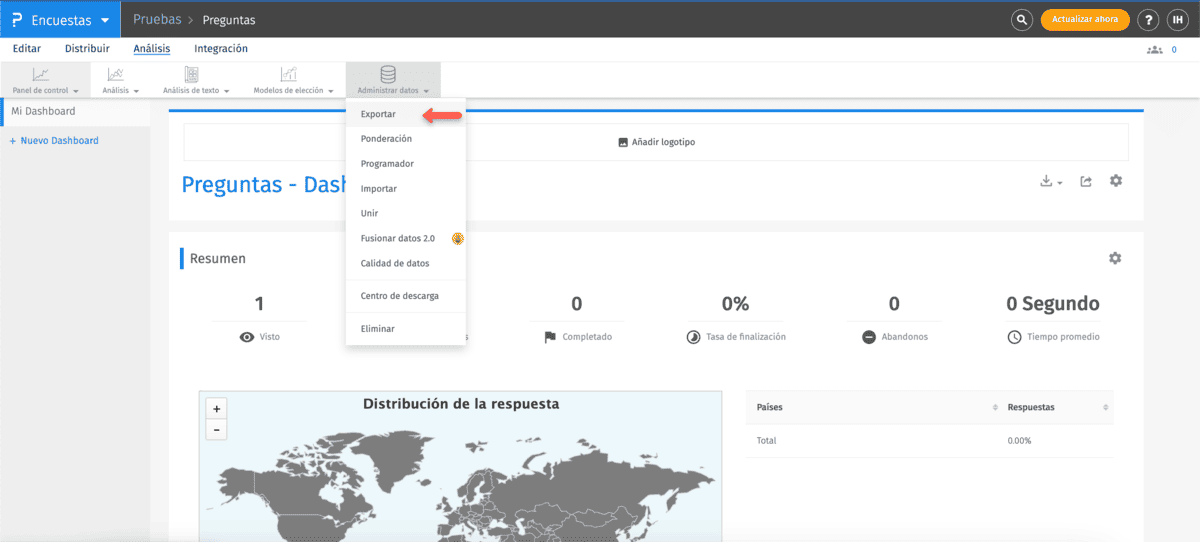Expand the Panel de control menu
Image resolution: width=1200 pixels, height=542 pixels.
tap(45, 80)
